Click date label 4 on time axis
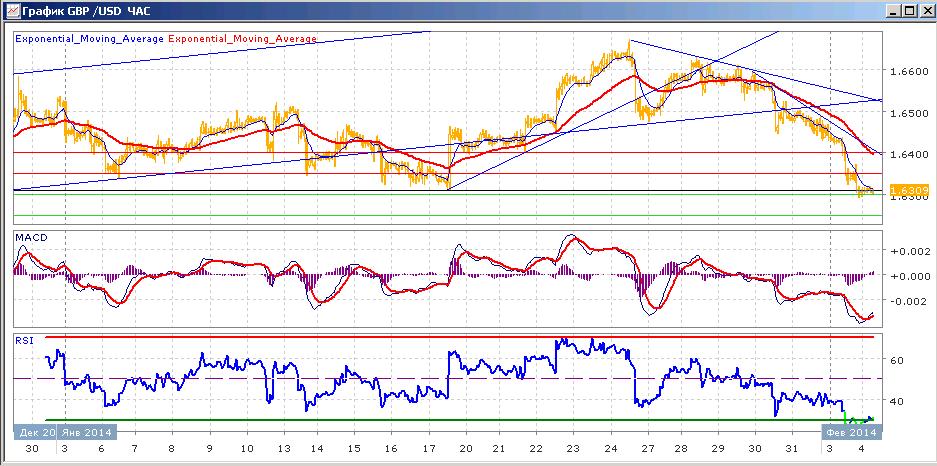This screenshot has width=937, height=466. pos(863,449)
